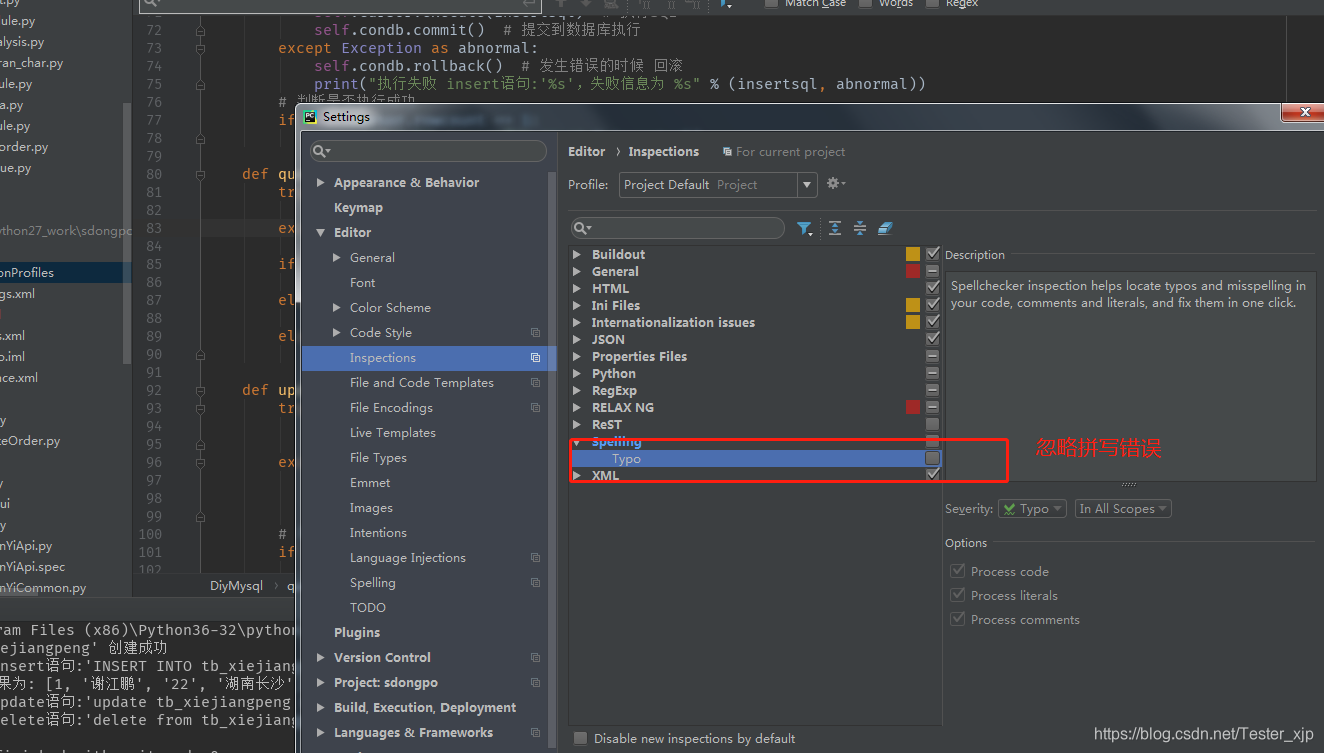The height and width of the screenshot is (753, 1324).
Task: Click the Expand All inspections icon
Action: [835, 229]
